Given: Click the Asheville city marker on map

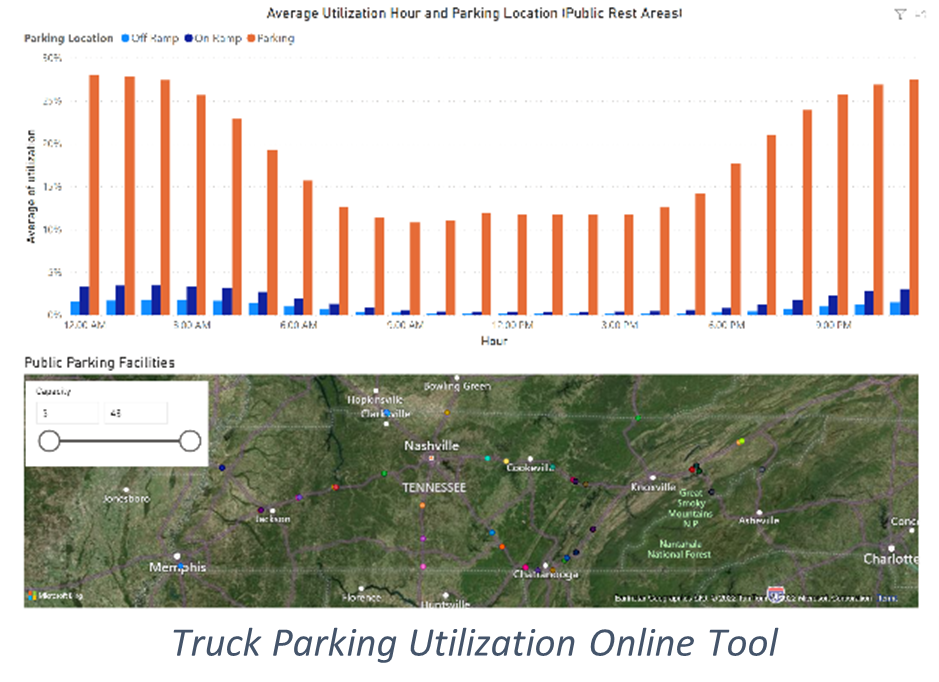Looking at the screenshot, I should [758, 510].
